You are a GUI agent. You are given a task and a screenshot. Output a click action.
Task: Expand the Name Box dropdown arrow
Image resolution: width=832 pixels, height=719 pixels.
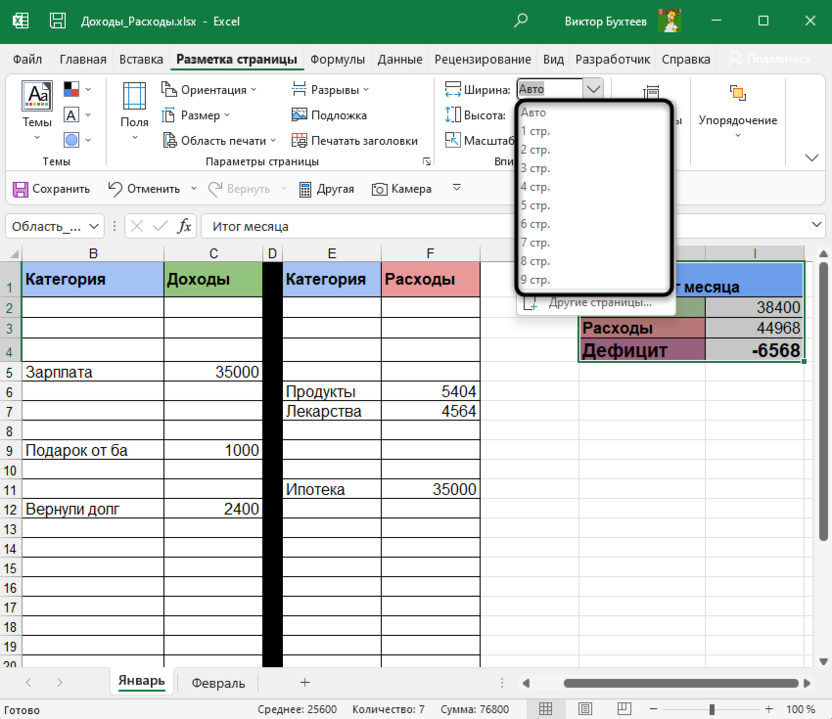pos(95,227)
